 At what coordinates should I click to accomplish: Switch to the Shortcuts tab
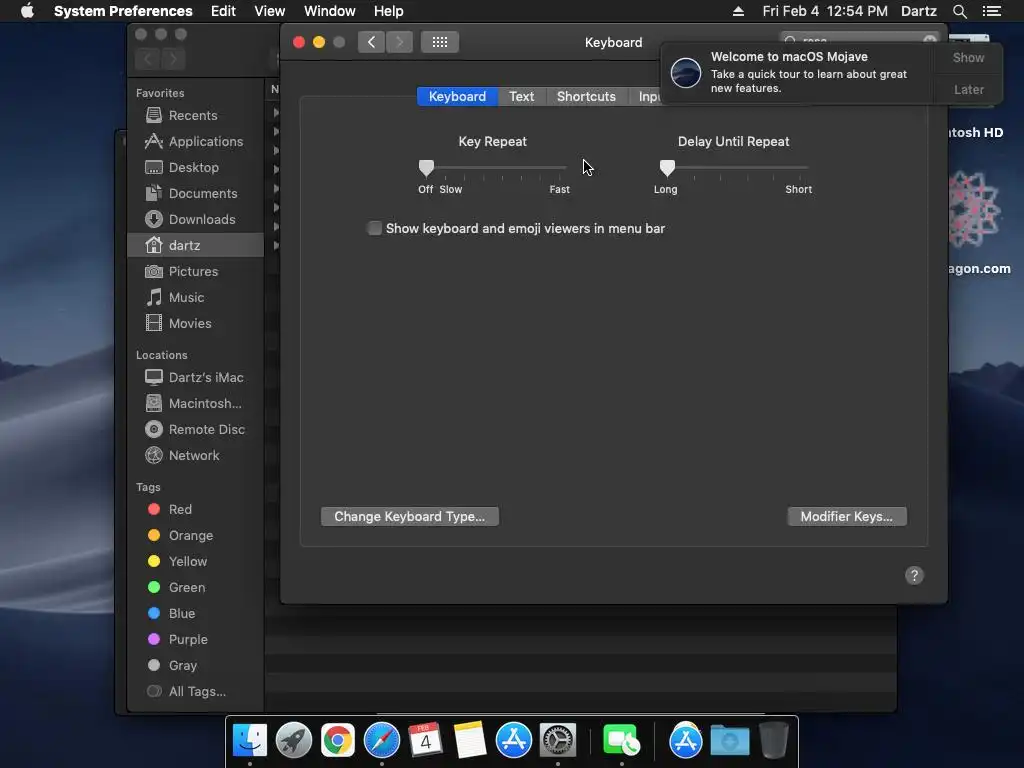tap(586, 97)
